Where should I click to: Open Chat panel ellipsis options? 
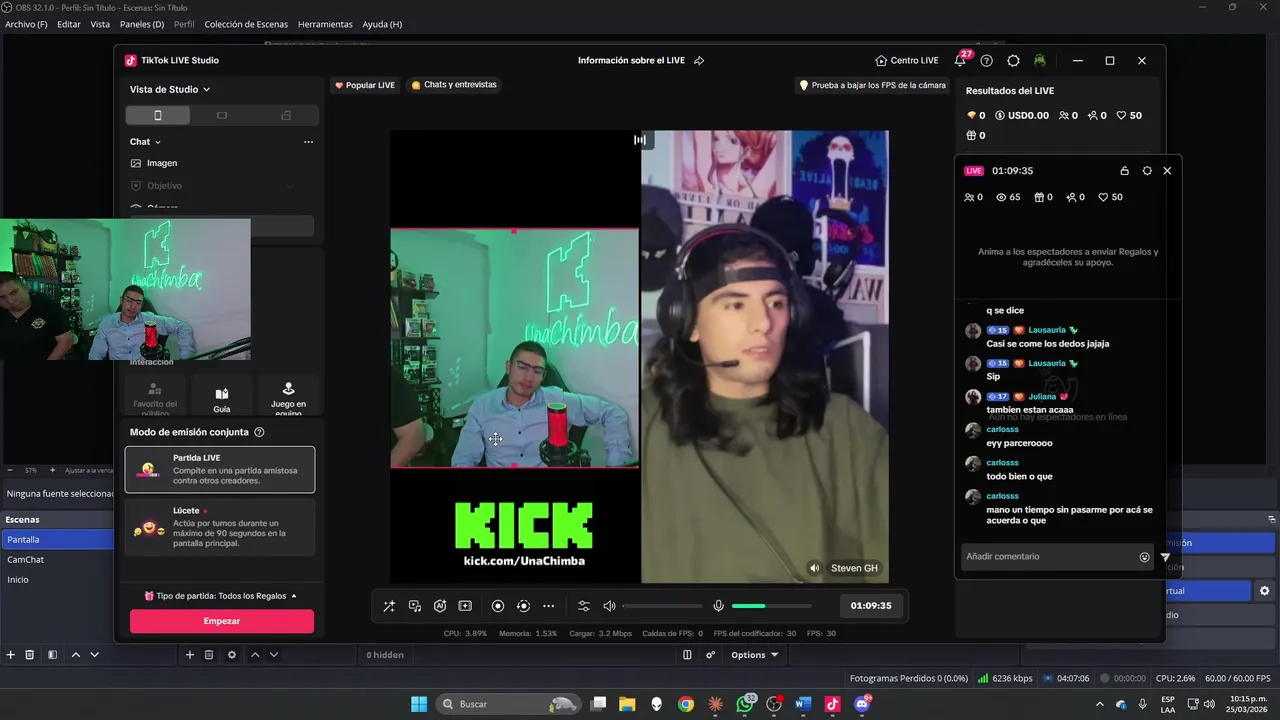tap(308, 142)
